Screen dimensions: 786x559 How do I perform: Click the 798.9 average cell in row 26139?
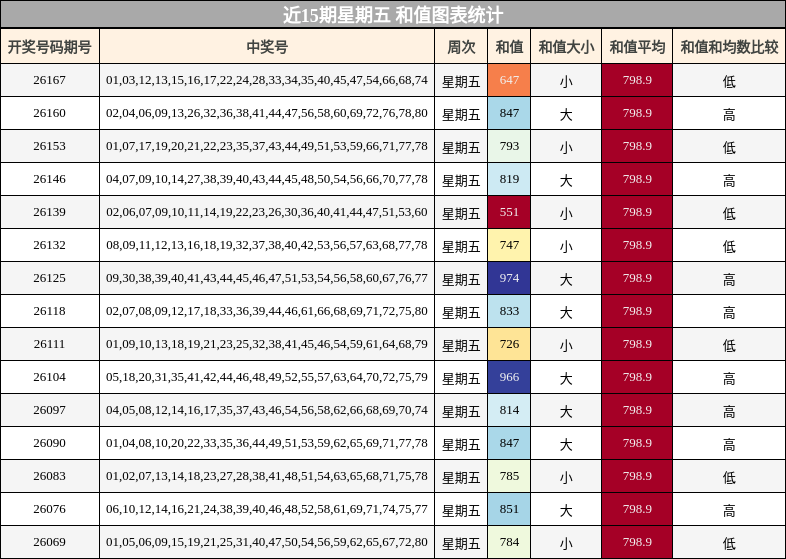coord(637,212)
